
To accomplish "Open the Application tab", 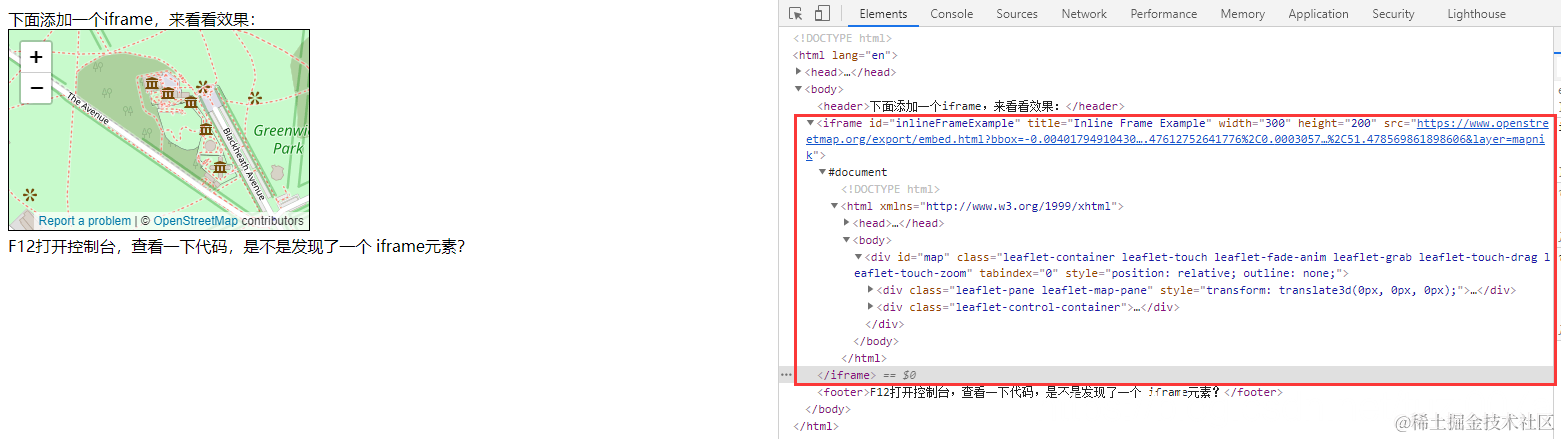I will tap(1318, 13).
